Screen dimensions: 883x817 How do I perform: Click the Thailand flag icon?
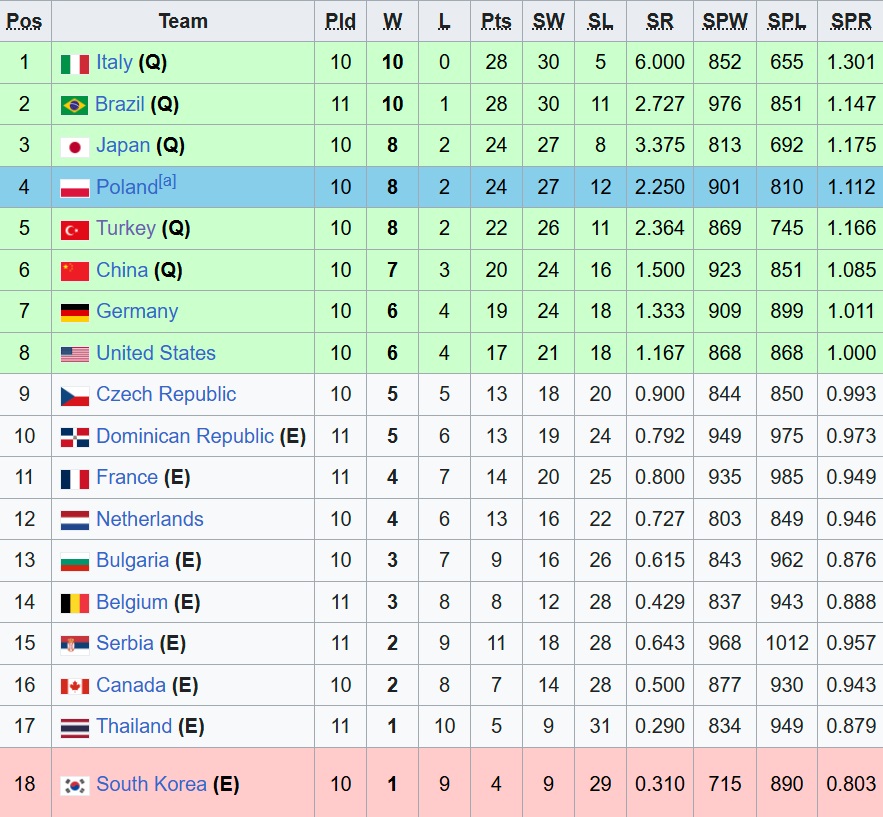[75, 727]
